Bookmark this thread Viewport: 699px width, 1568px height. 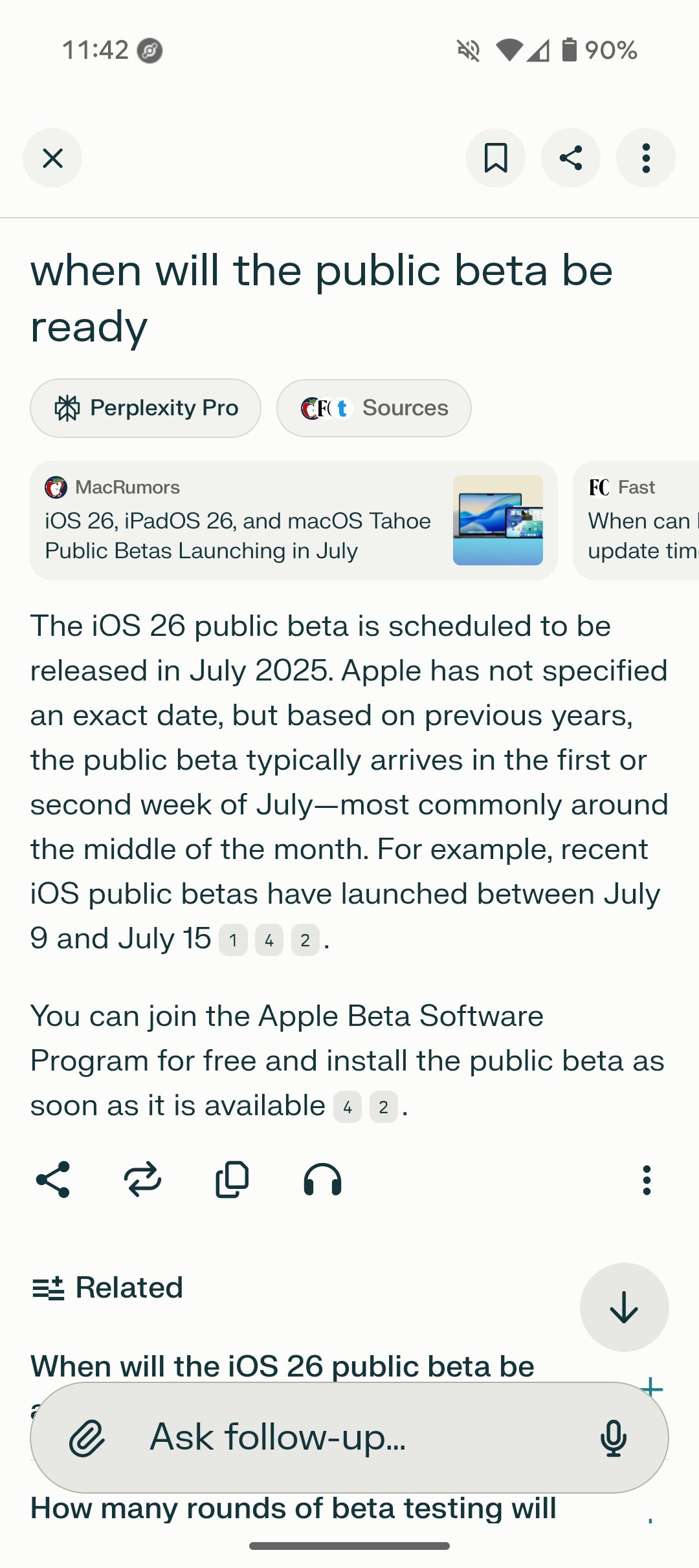496,158
